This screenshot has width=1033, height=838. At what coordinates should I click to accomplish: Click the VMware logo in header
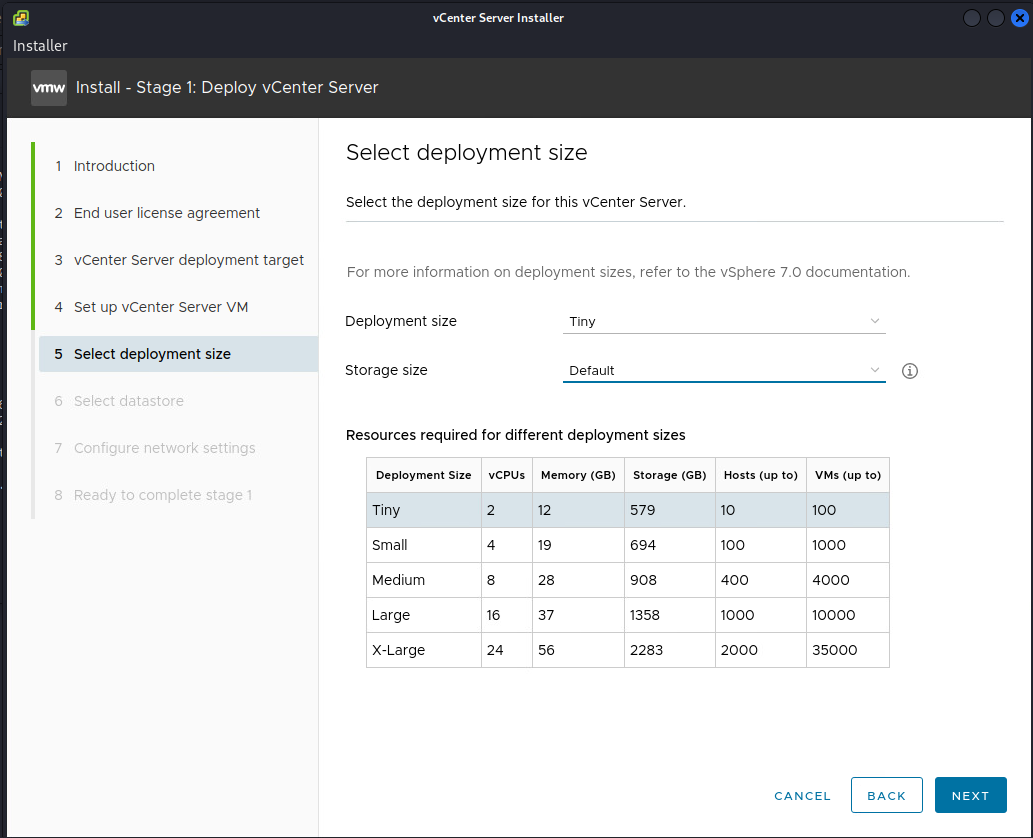click(49, 87)
